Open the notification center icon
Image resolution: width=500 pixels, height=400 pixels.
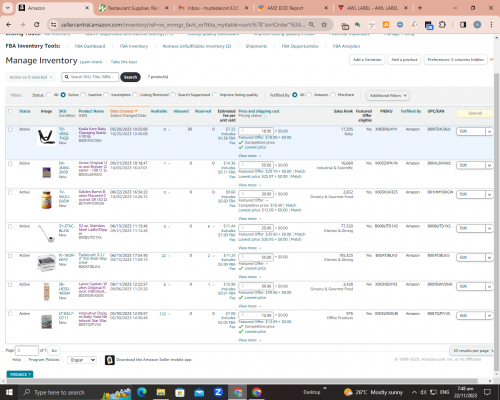point(487,392)
